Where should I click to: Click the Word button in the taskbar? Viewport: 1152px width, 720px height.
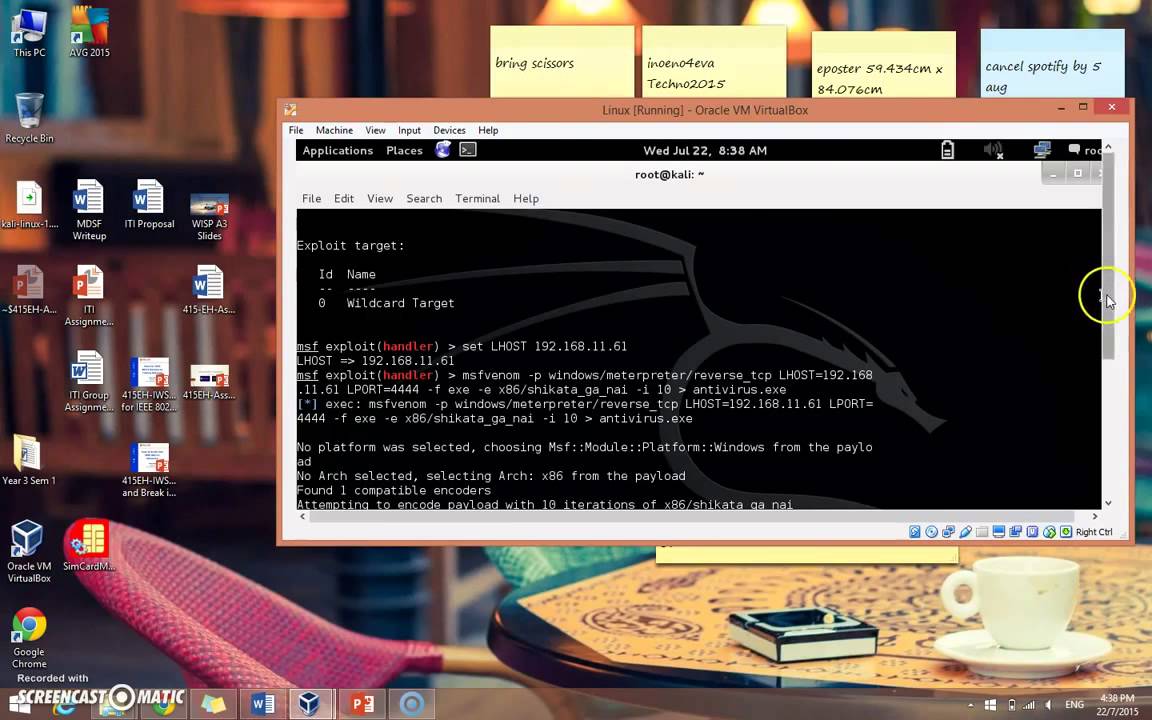click(262, 704)
